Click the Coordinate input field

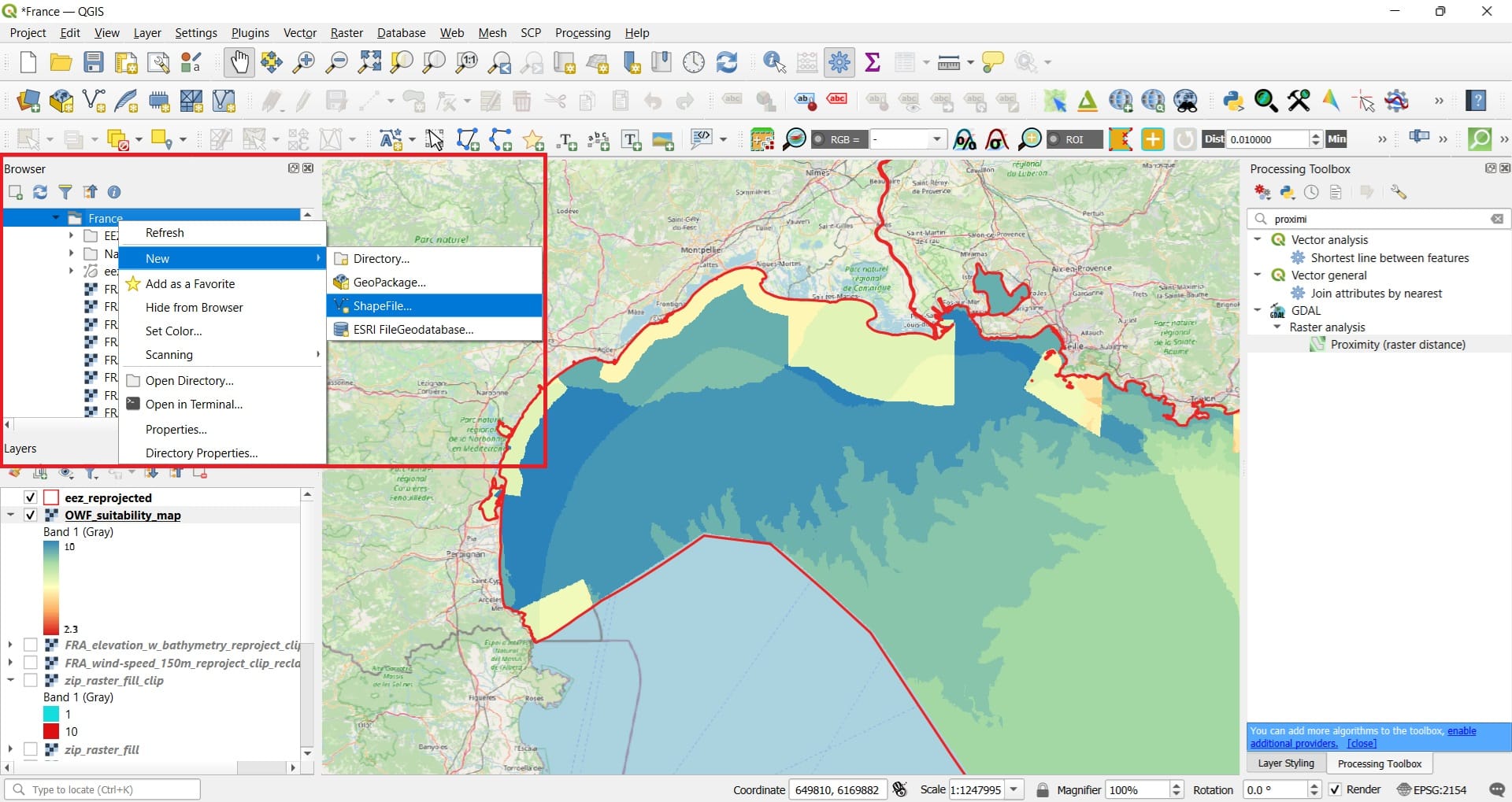tap(838, 789)
